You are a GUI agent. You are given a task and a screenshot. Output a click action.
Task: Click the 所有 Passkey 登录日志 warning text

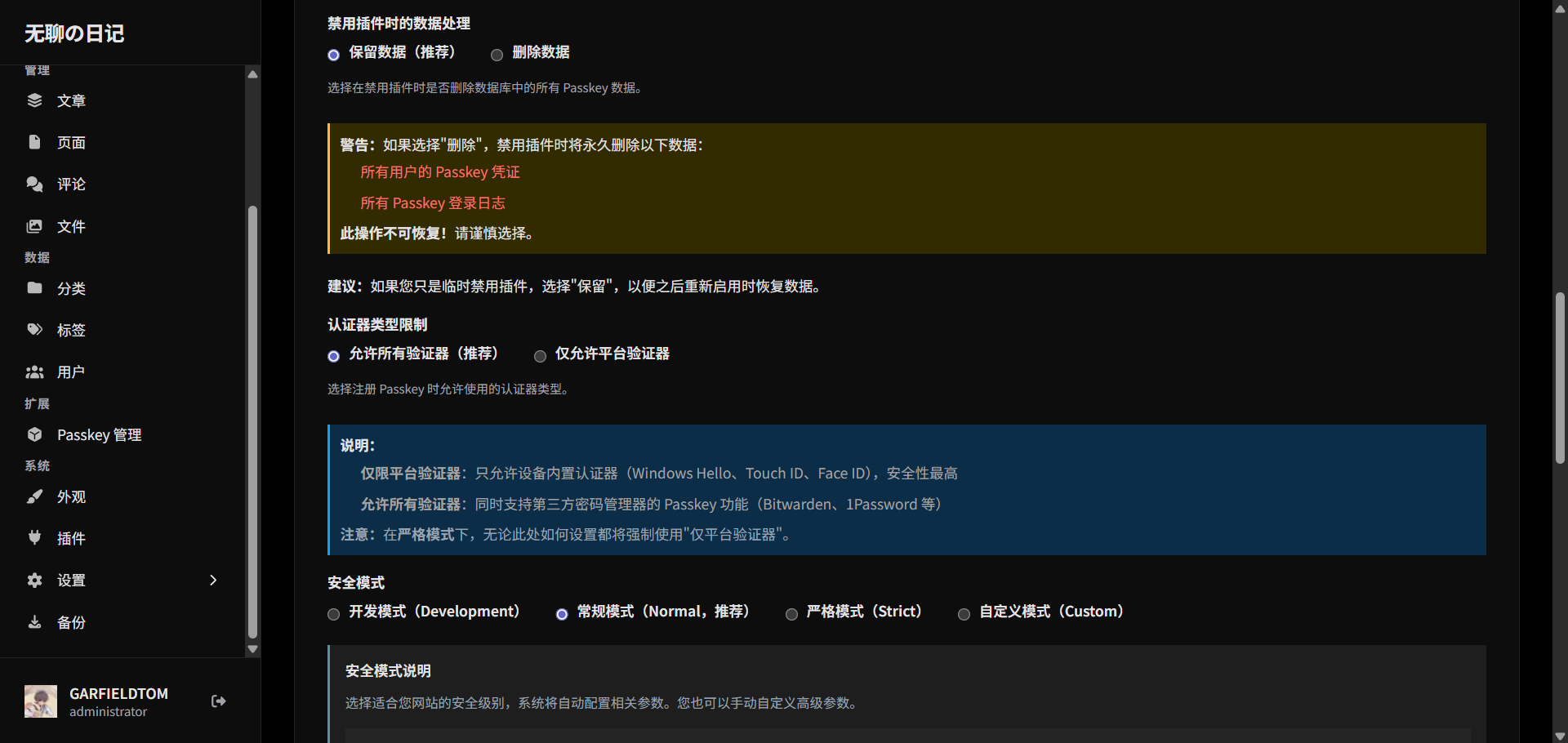(433, 203)
